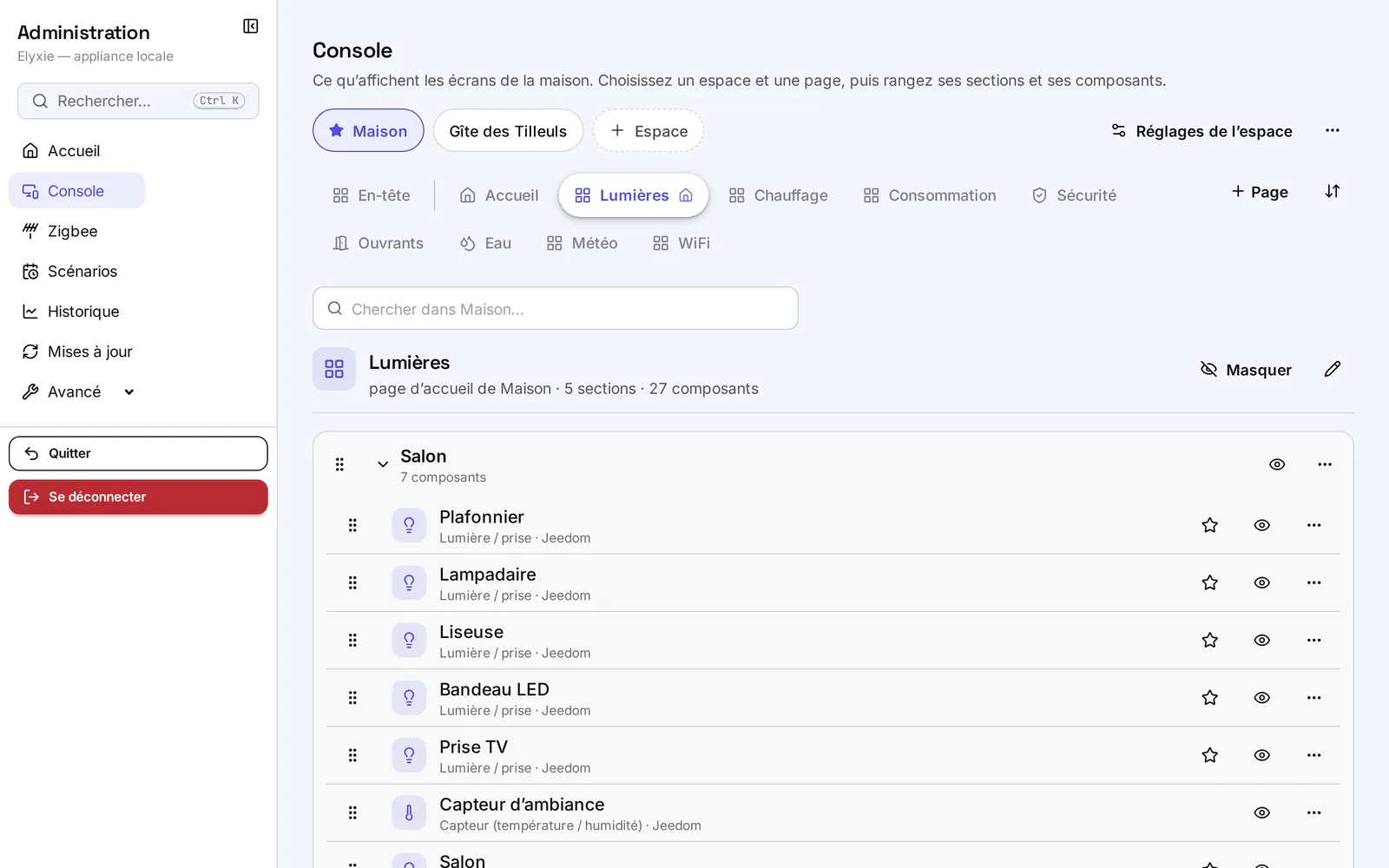Image resolution: width=1389 pixels, height=868 pixels.
Task: Focus the Chercher dans Maison search field
Action: click(556, 308)
